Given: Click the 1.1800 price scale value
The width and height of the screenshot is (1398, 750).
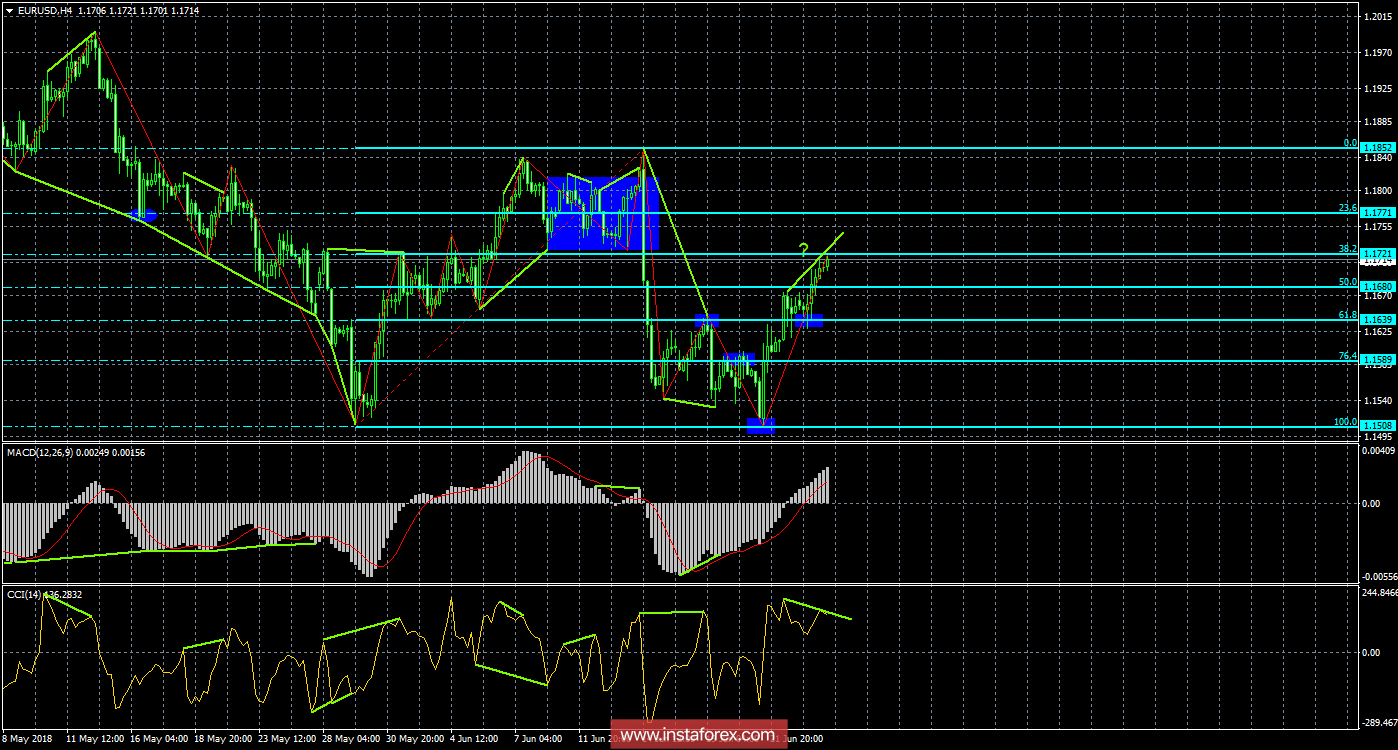Looking at the screenshot, I should coord(1378,191).
